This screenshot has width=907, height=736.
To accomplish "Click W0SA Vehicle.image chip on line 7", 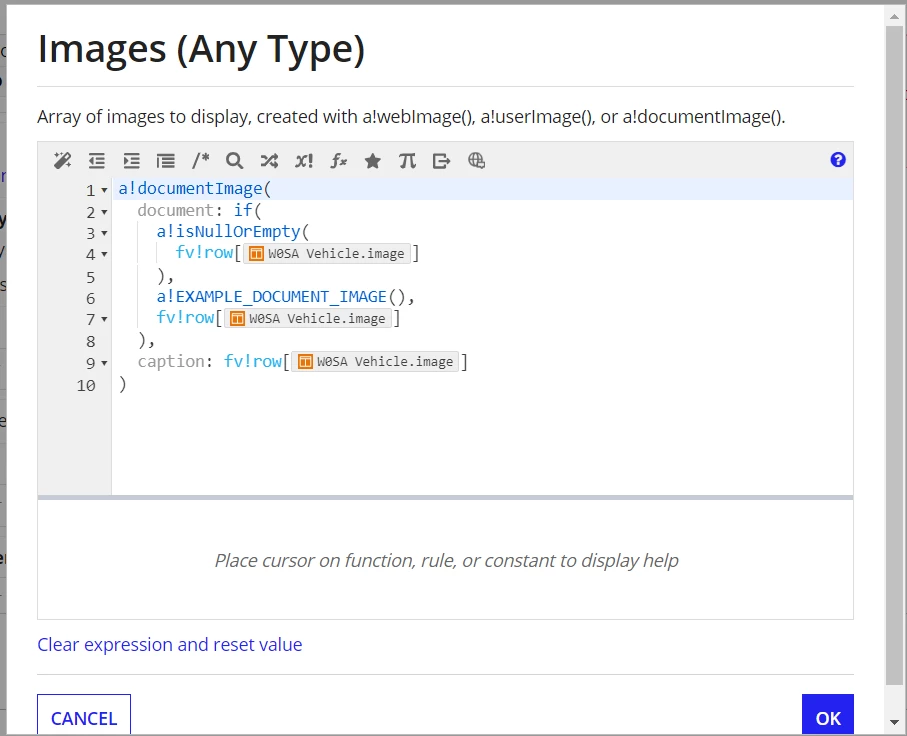I will 308,318.
